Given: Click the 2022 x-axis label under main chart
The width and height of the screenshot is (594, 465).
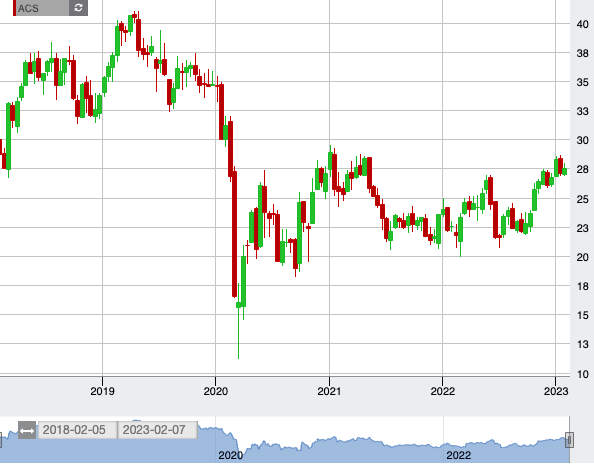Looking at the screenshot, I should (442, 391).
